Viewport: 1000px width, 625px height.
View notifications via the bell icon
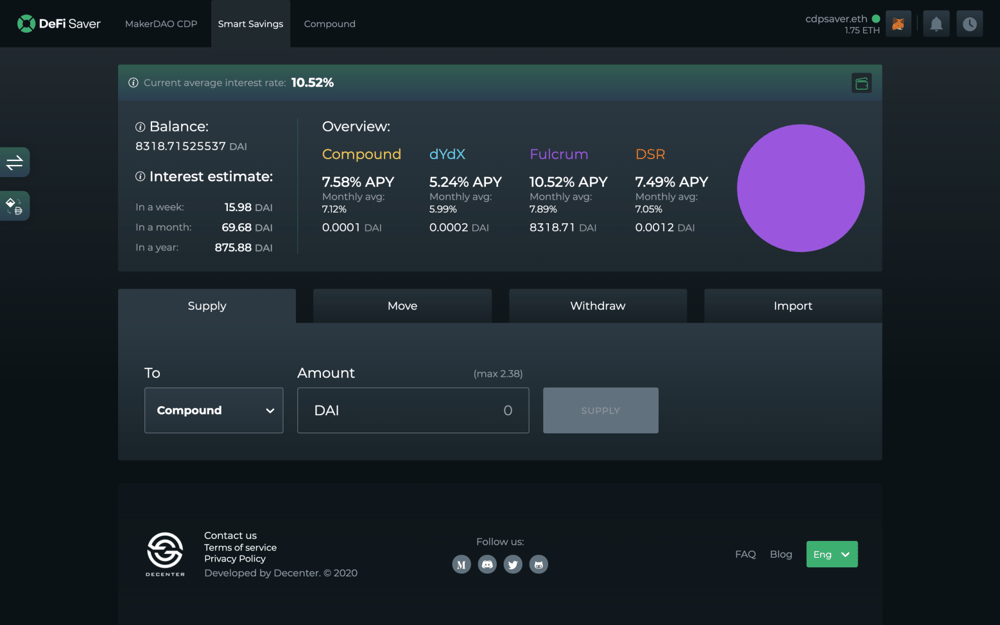tap(934, 23)
